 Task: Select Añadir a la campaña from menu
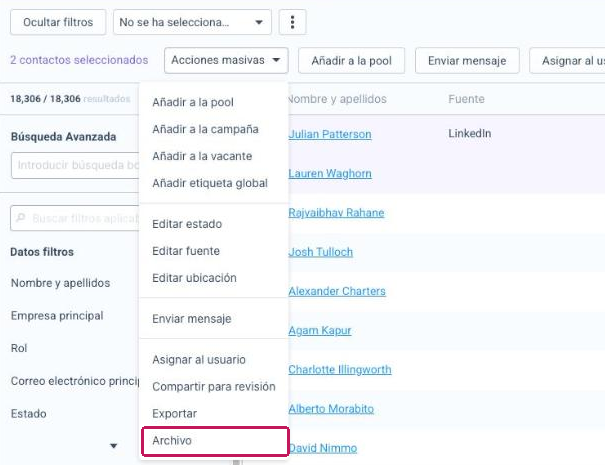click(205, 129)
